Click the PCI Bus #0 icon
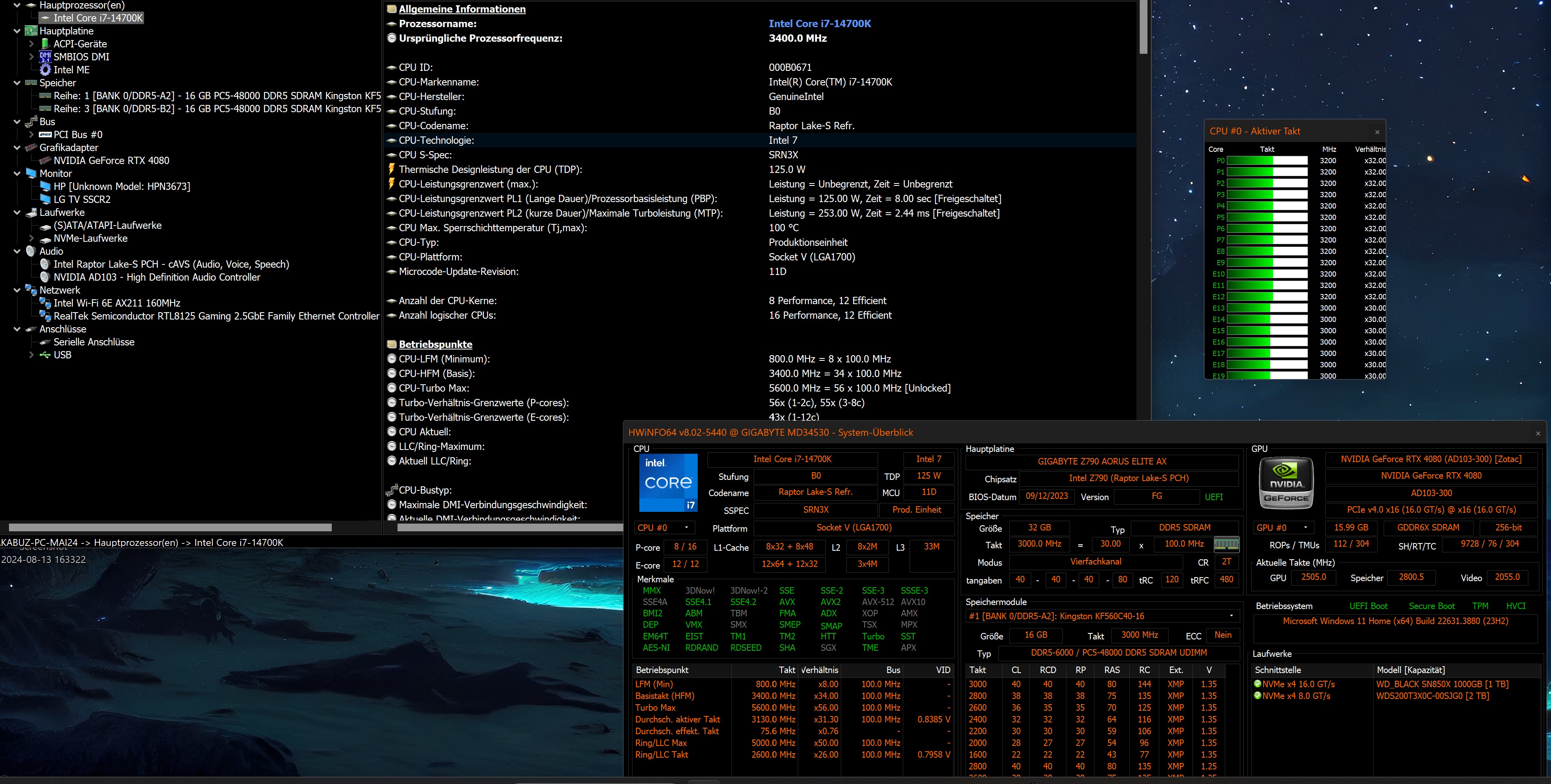 pyautogui.click(x=45, y=135)
